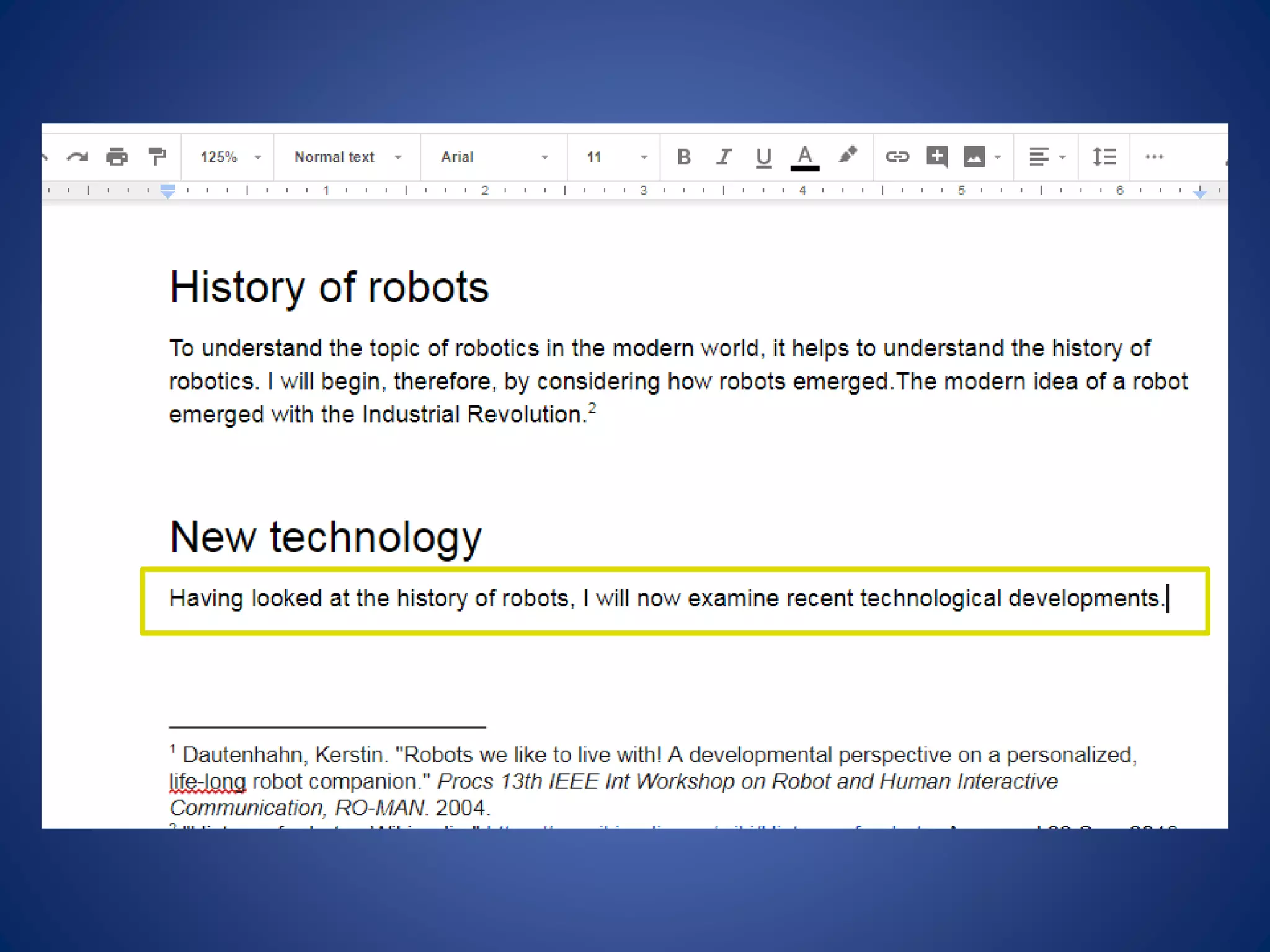Toggle bold formatting
Viewport: 1270px width, 952px height.
point(683,157)
